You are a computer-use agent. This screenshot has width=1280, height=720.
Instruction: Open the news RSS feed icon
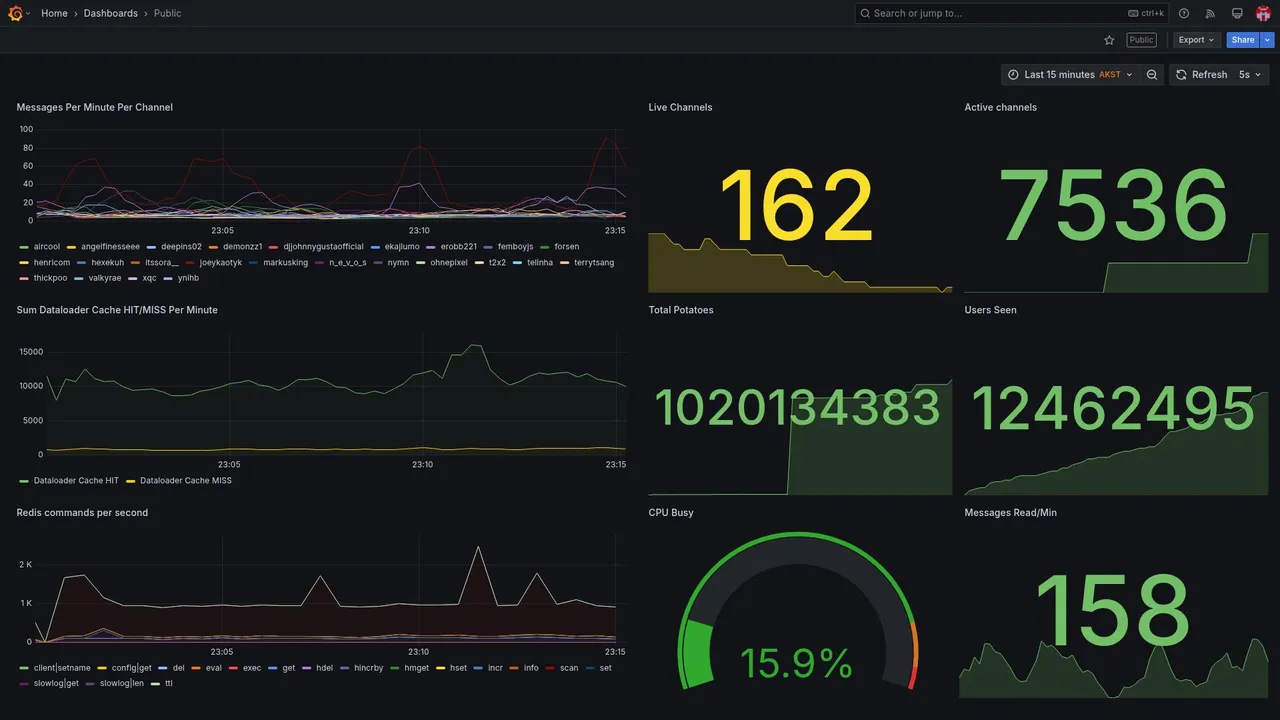click(1210, 13)
